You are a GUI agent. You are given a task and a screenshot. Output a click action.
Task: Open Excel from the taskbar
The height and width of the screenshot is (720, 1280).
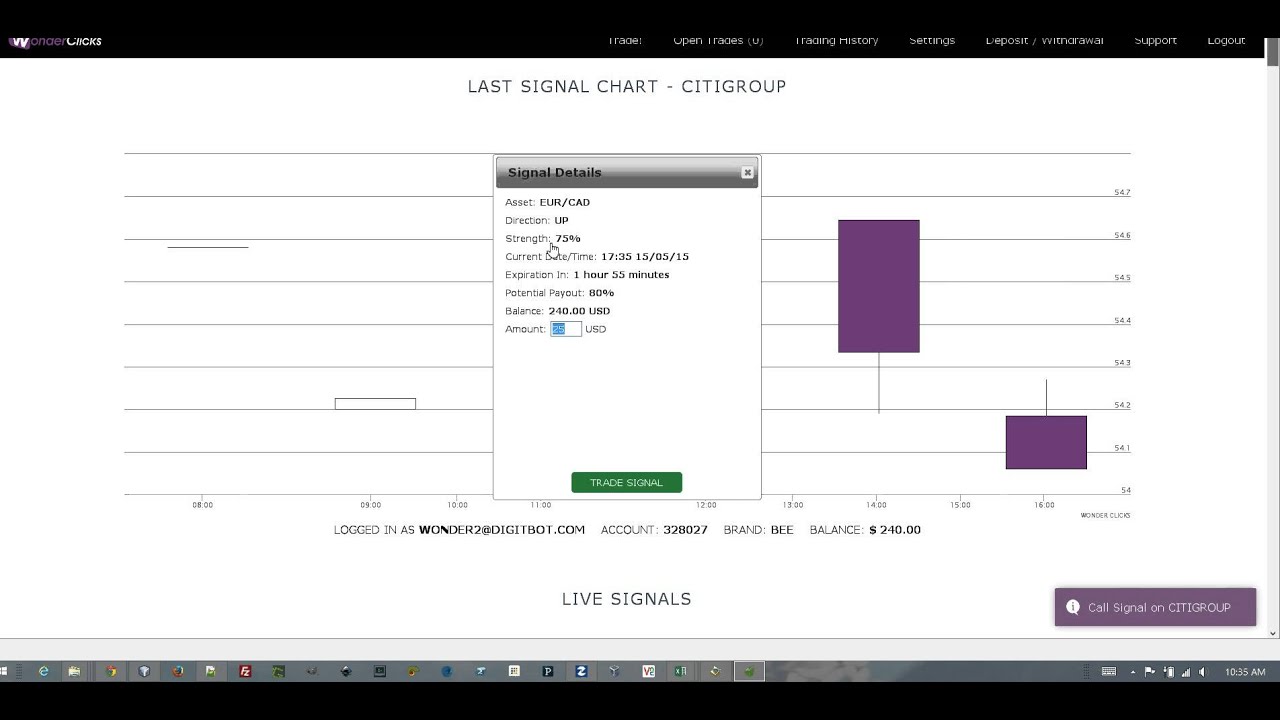click(681, 672)
